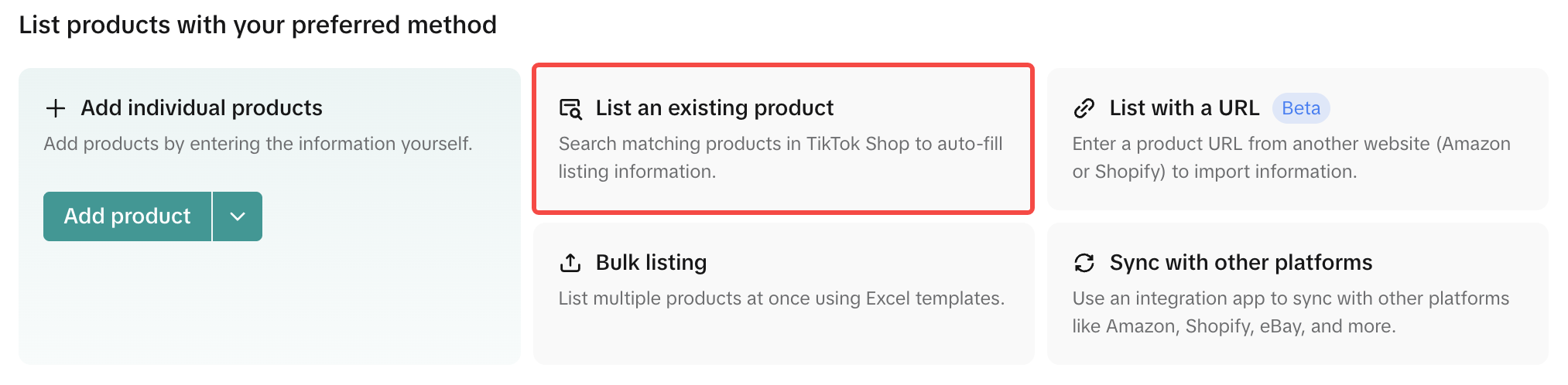This screenshot has height=385, width=1568.
Task: Click 'Add products by entering the information' text
Action: [258, 144]
